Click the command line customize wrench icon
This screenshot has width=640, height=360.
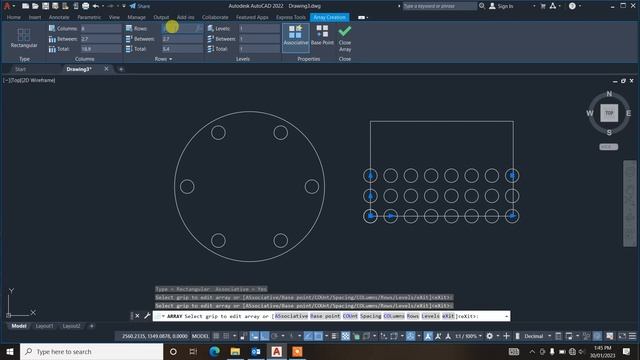pos(147,316)
